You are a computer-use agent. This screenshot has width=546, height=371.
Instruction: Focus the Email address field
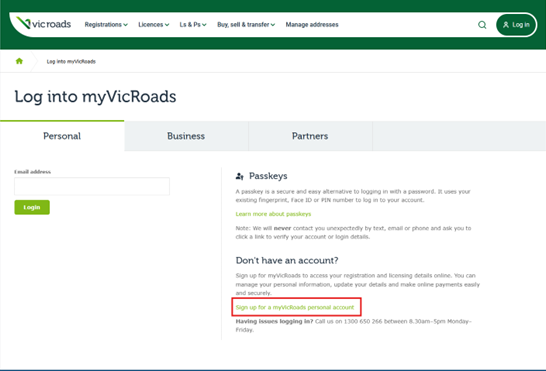(x=92, y=186)
